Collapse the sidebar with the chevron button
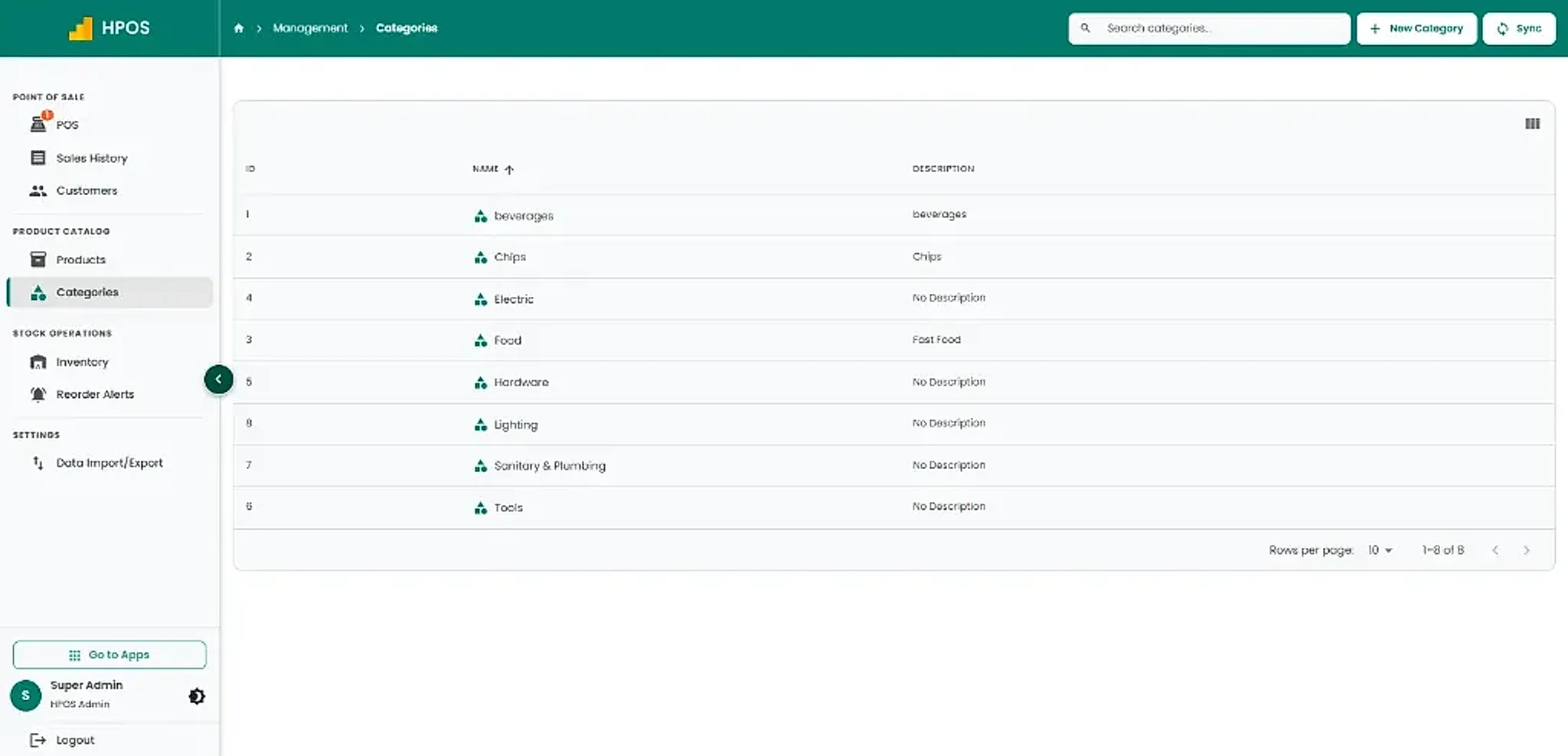1568x756 pixels. pos(218,379)
